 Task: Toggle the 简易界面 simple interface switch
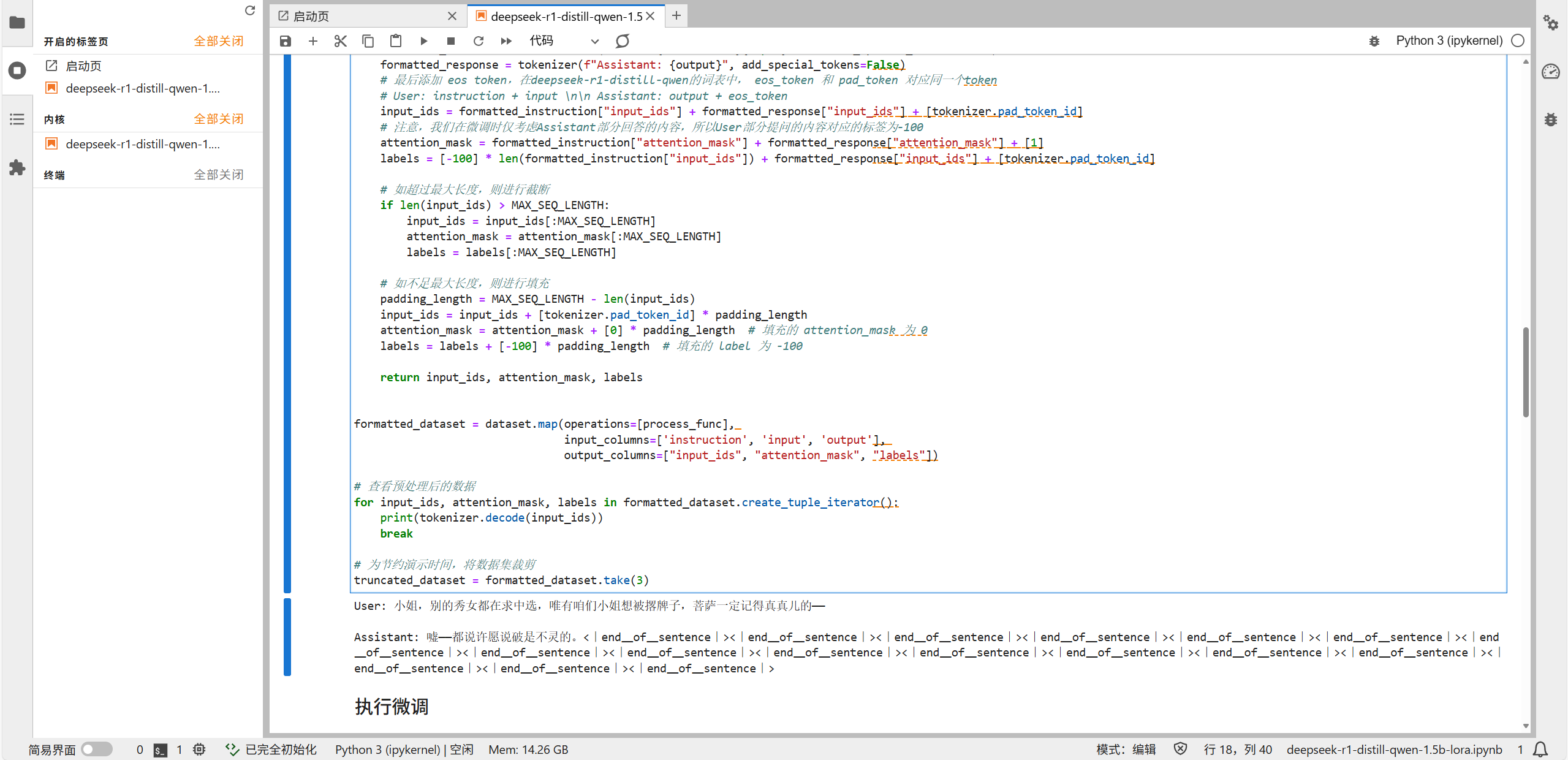97,749
